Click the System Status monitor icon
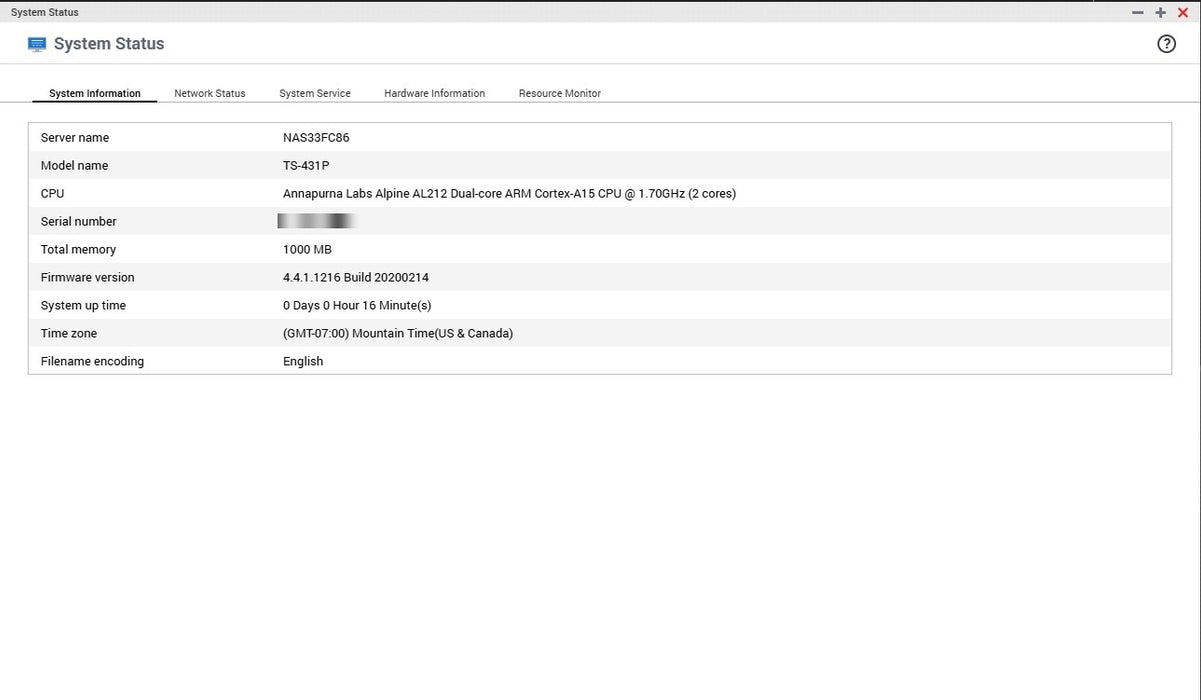 point(38,44)
